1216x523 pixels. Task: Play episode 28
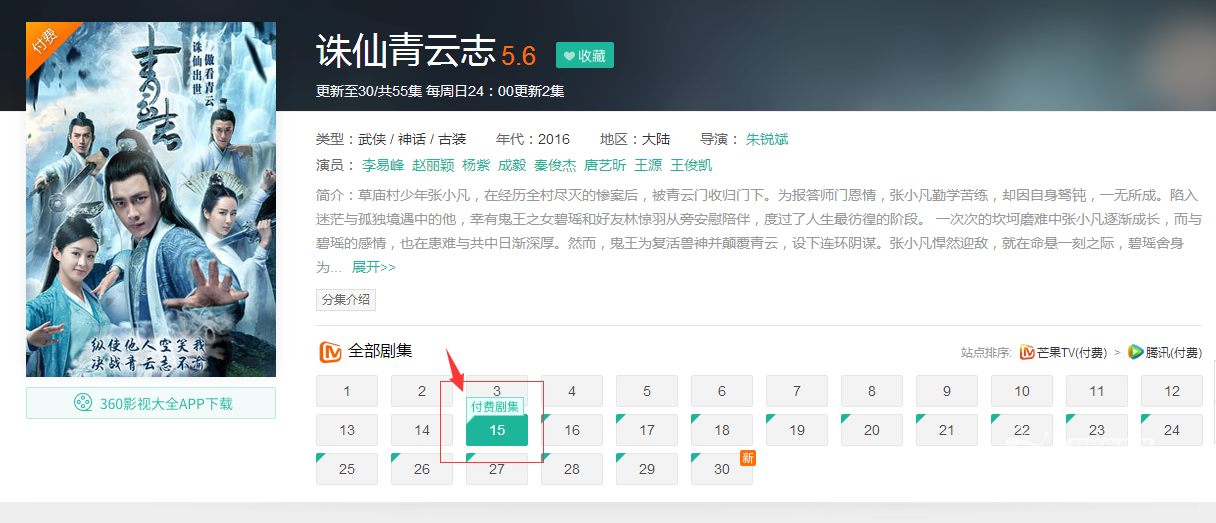(x=572, y=469)
